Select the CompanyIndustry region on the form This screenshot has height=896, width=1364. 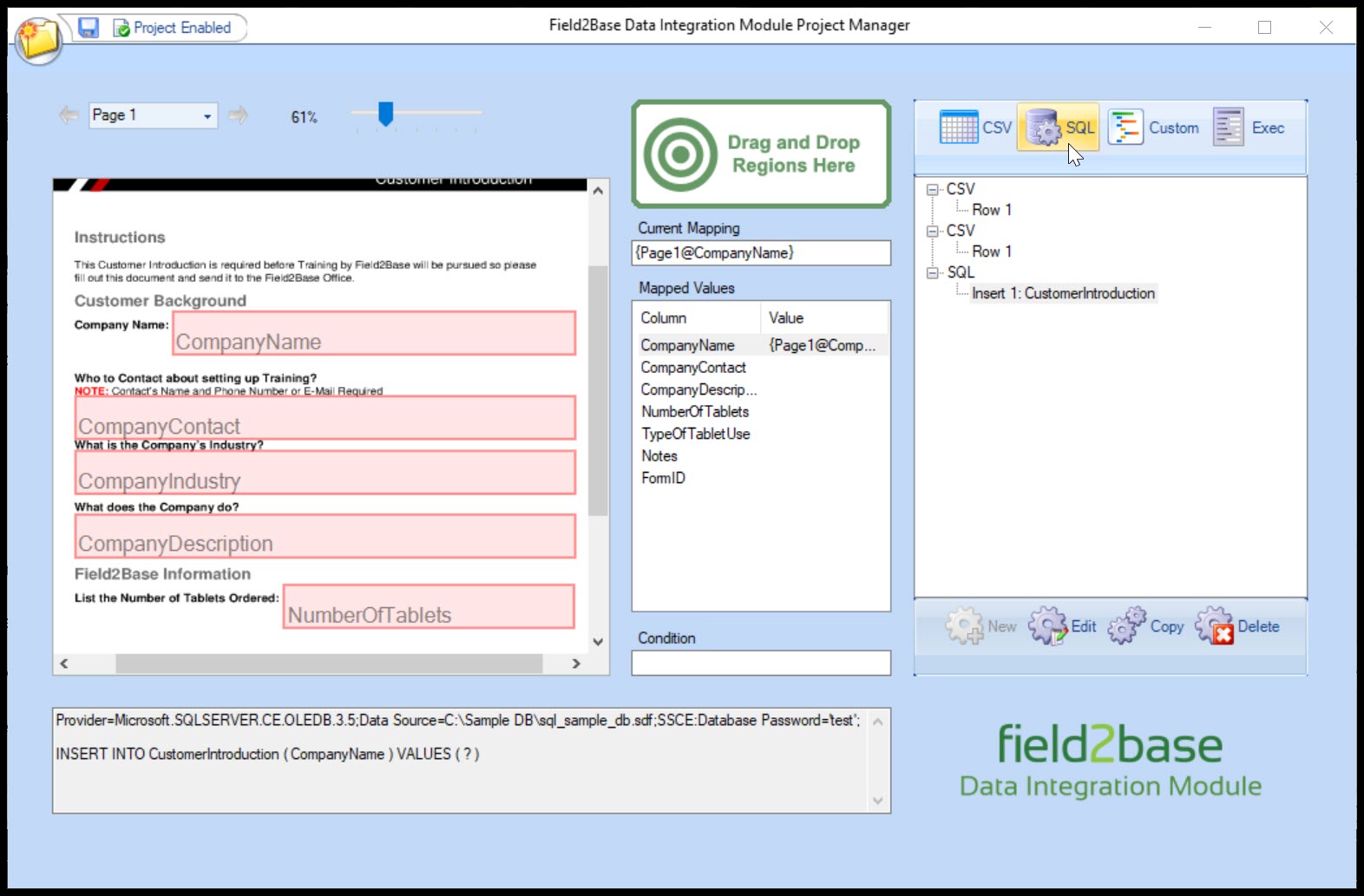coord(325,473)
